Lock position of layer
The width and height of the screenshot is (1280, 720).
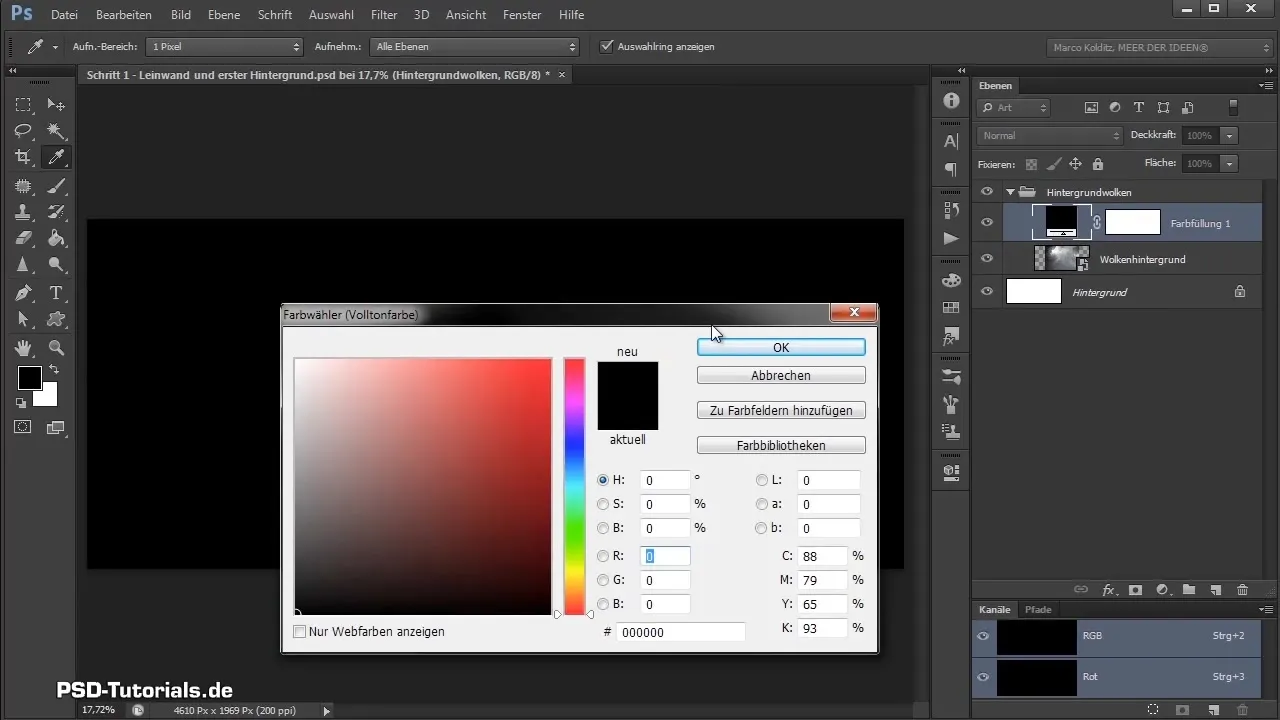(x=1075, y=164)
